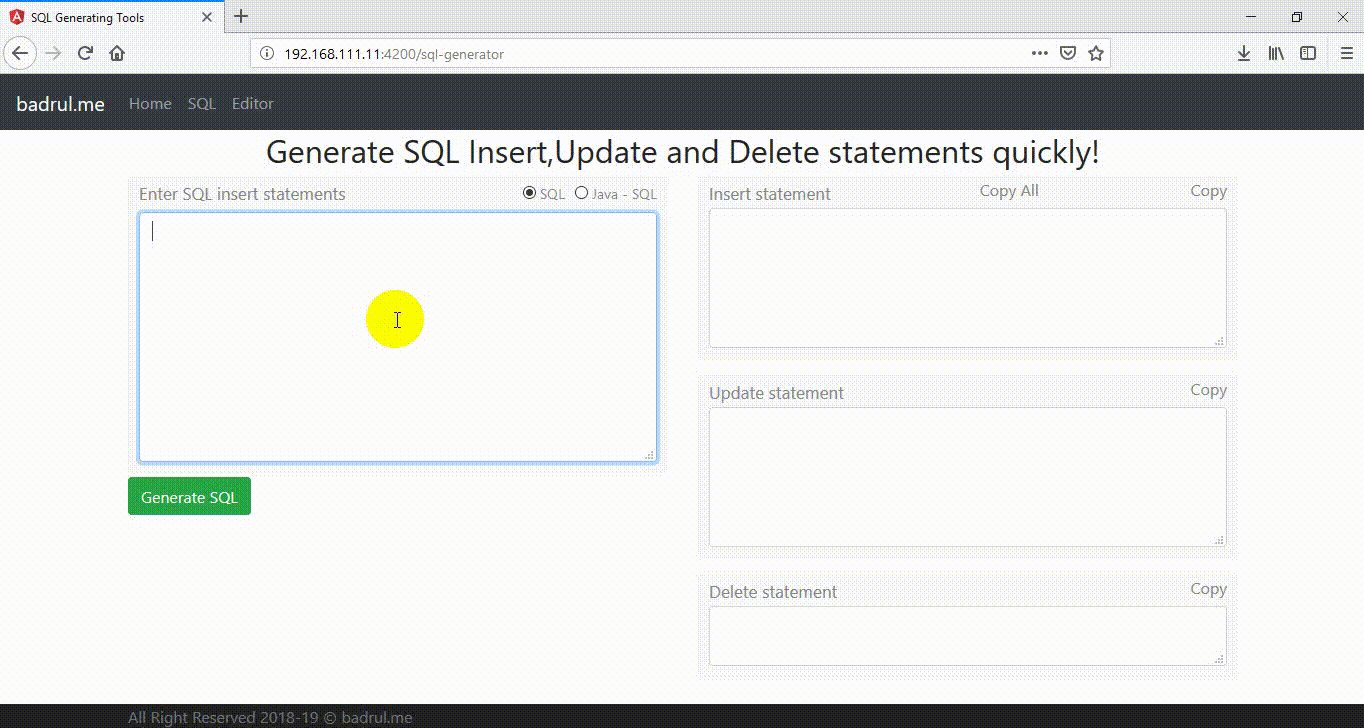
Task: Click the Update statement box resize handle
Action: [1219, 540]
